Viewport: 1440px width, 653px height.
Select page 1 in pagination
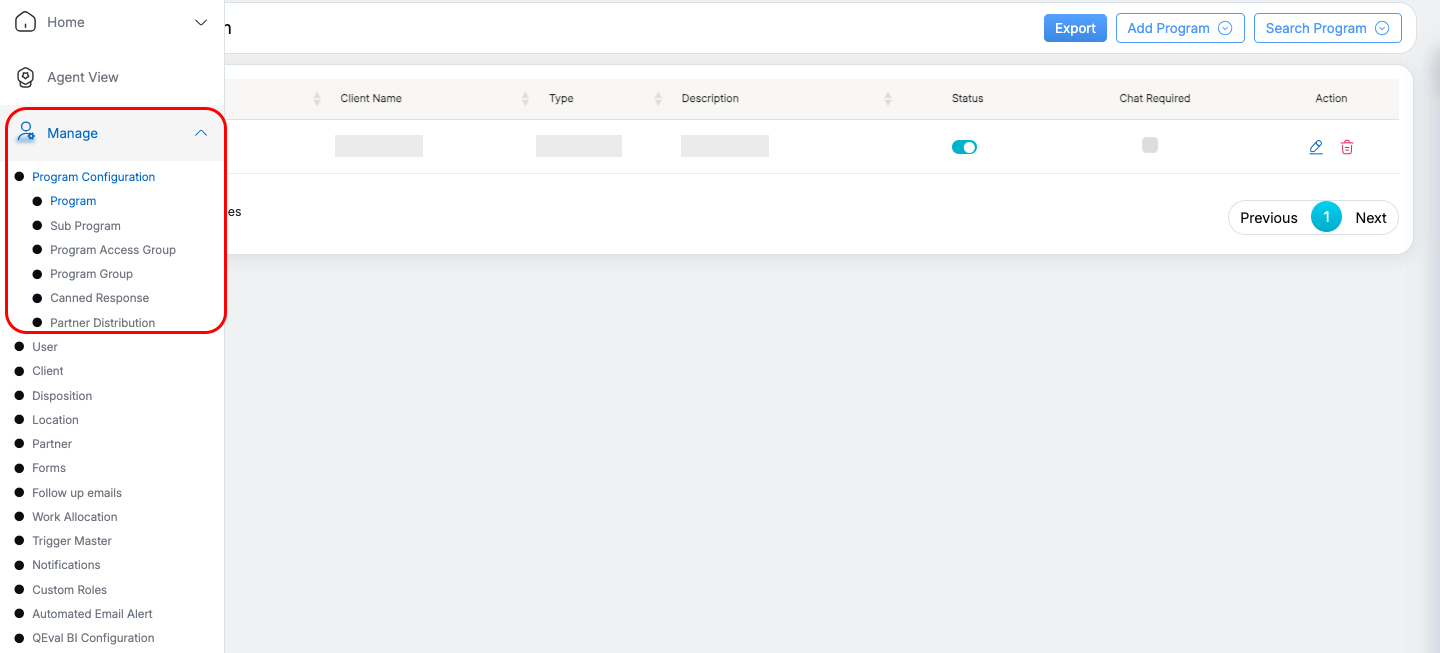pyautogui.click(x=1326, y=218)
